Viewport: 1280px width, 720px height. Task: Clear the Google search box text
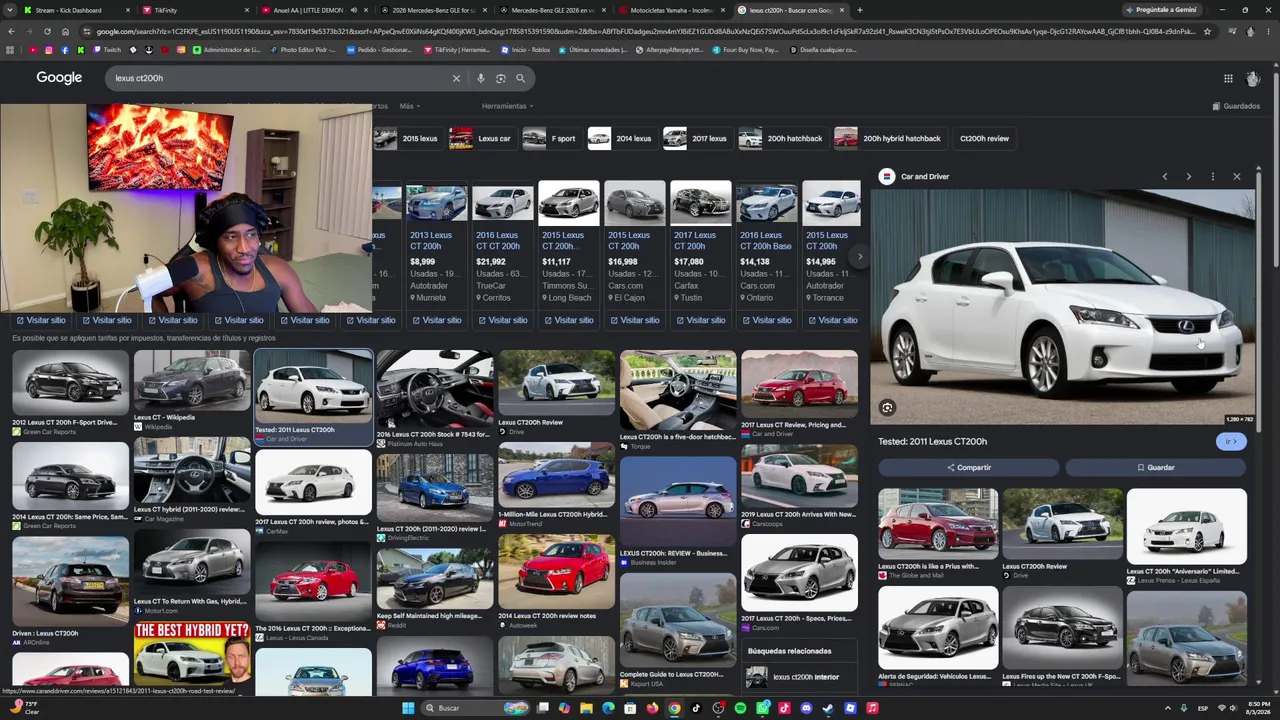pyautogui.click(x=456, y=78)
